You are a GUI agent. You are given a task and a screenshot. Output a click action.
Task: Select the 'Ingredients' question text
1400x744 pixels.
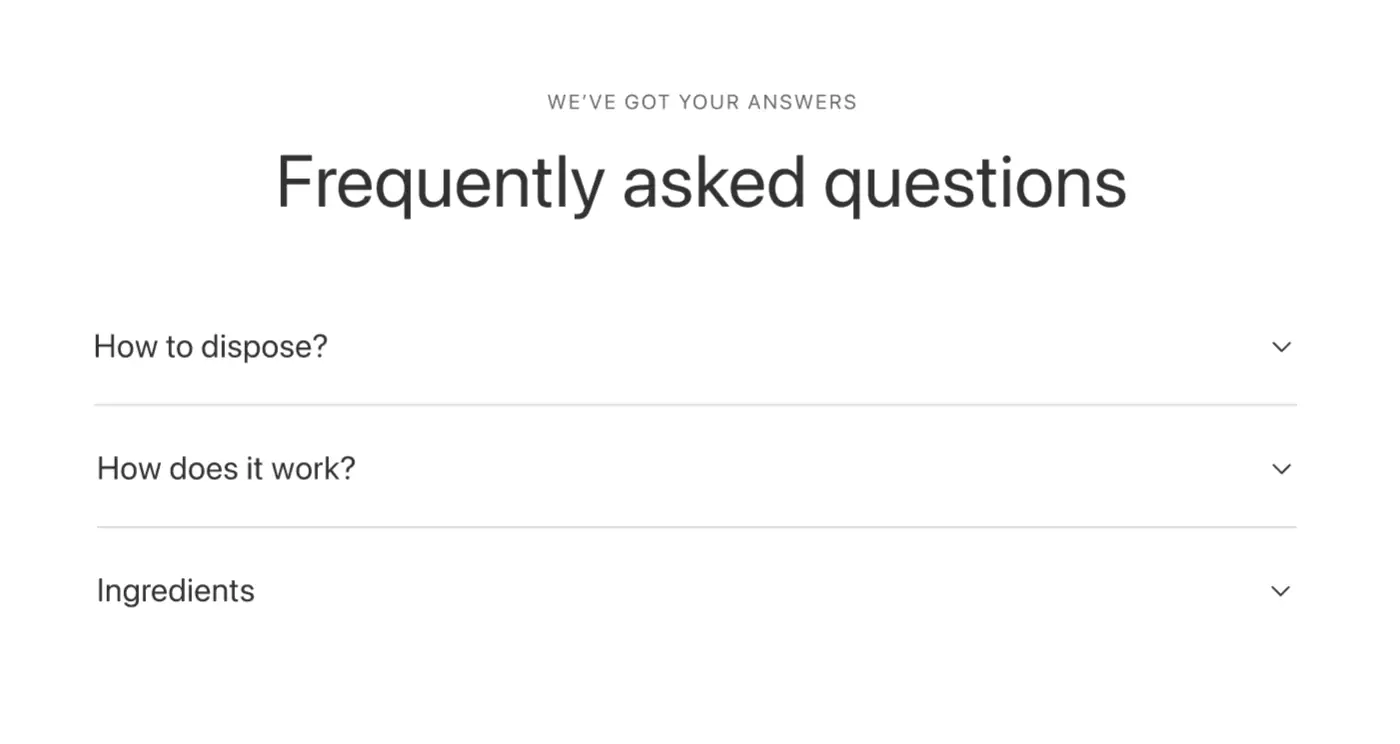pyautogui.click(x=175, y=590)
